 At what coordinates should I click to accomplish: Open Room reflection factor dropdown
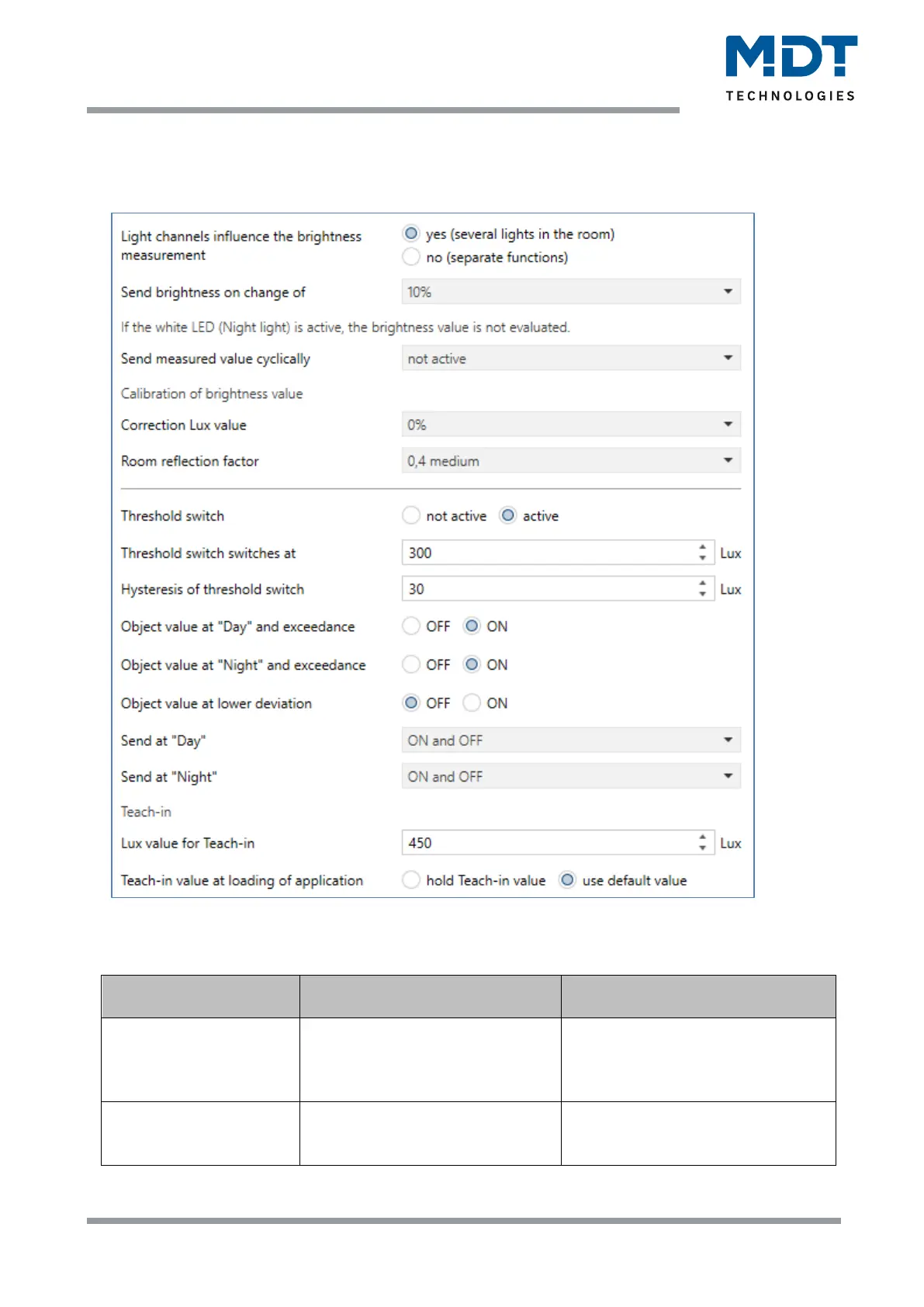point(571,461)
